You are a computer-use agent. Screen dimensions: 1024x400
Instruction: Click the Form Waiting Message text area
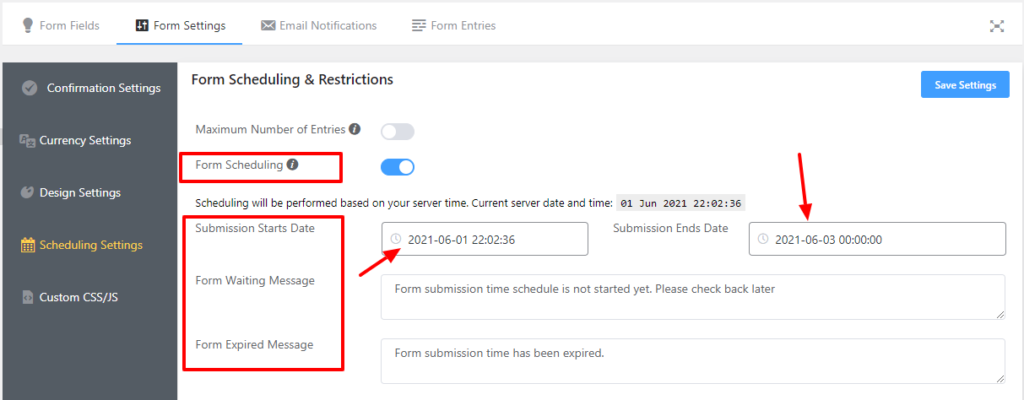point(692,297)
